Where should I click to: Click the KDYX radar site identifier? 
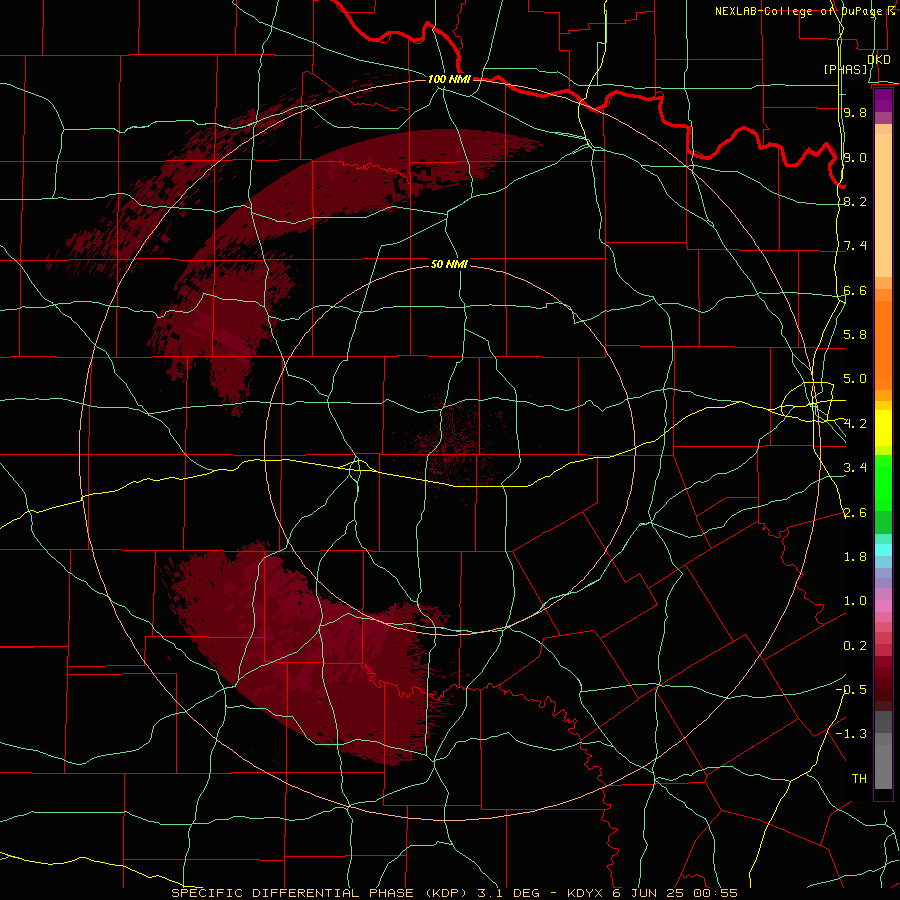585,893
